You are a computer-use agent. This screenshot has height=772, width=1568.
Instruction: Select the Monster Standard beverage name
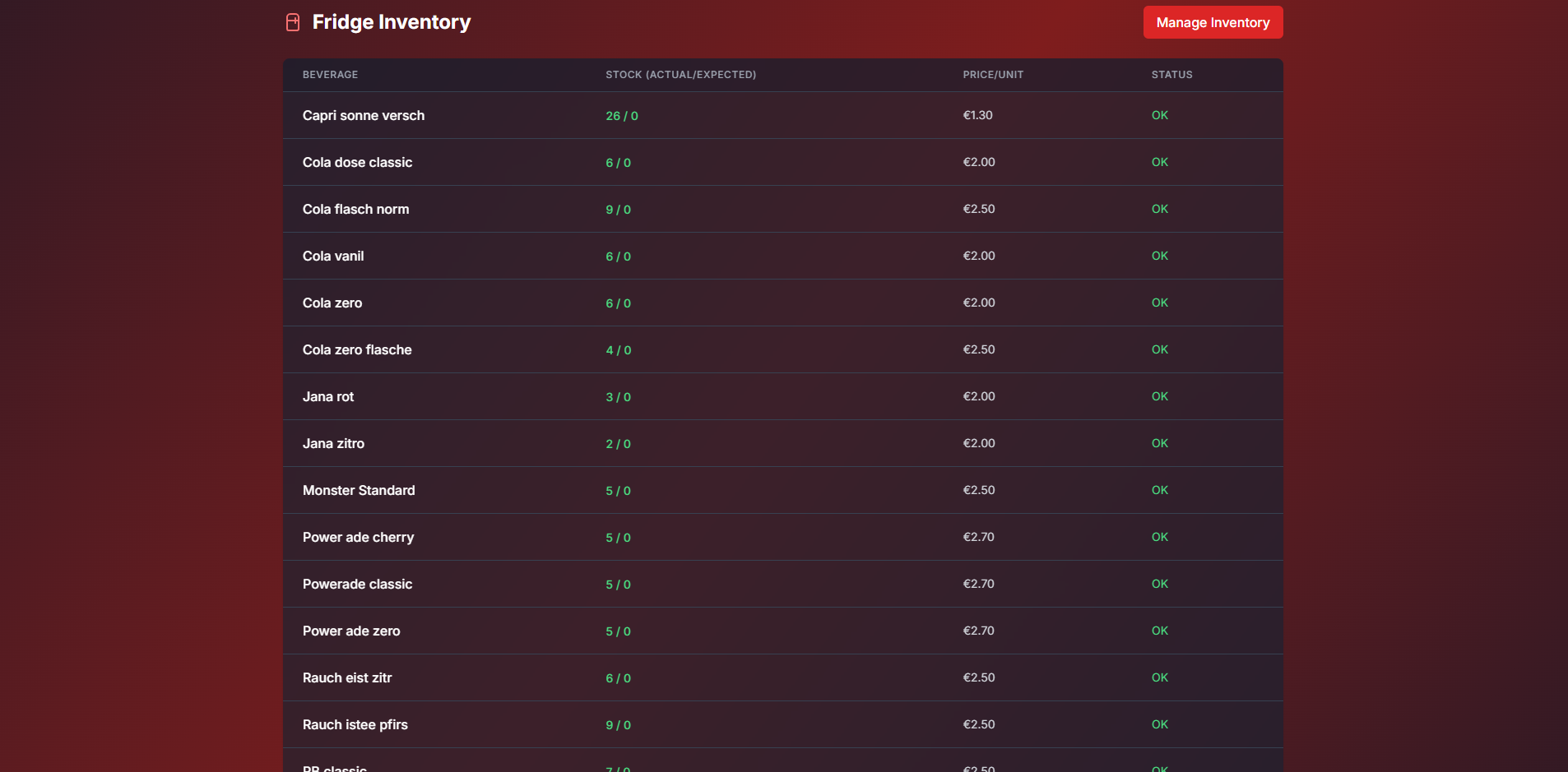(x=359, y=490)
